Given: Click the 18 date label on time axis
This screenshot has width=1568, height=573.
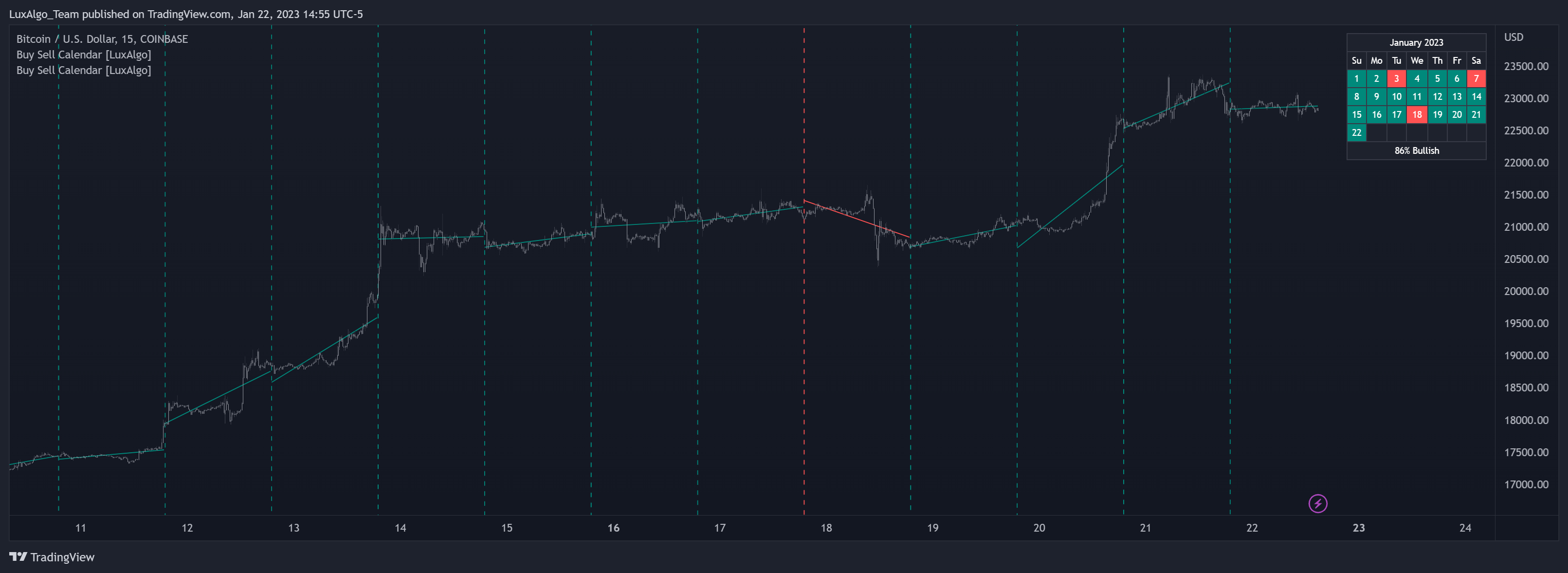Looking at the screenshot, I should point(826,528).
